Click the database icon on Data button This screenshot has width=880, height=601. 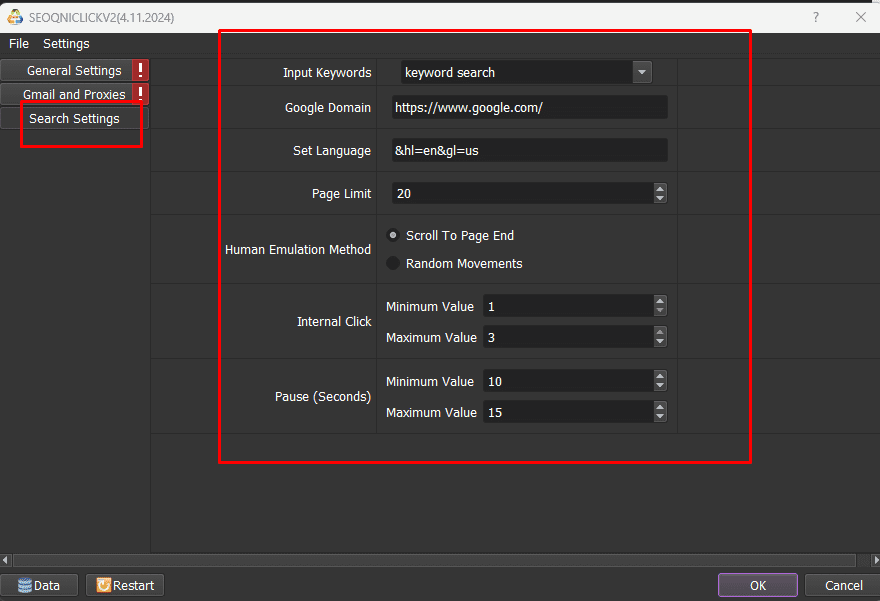25,585
